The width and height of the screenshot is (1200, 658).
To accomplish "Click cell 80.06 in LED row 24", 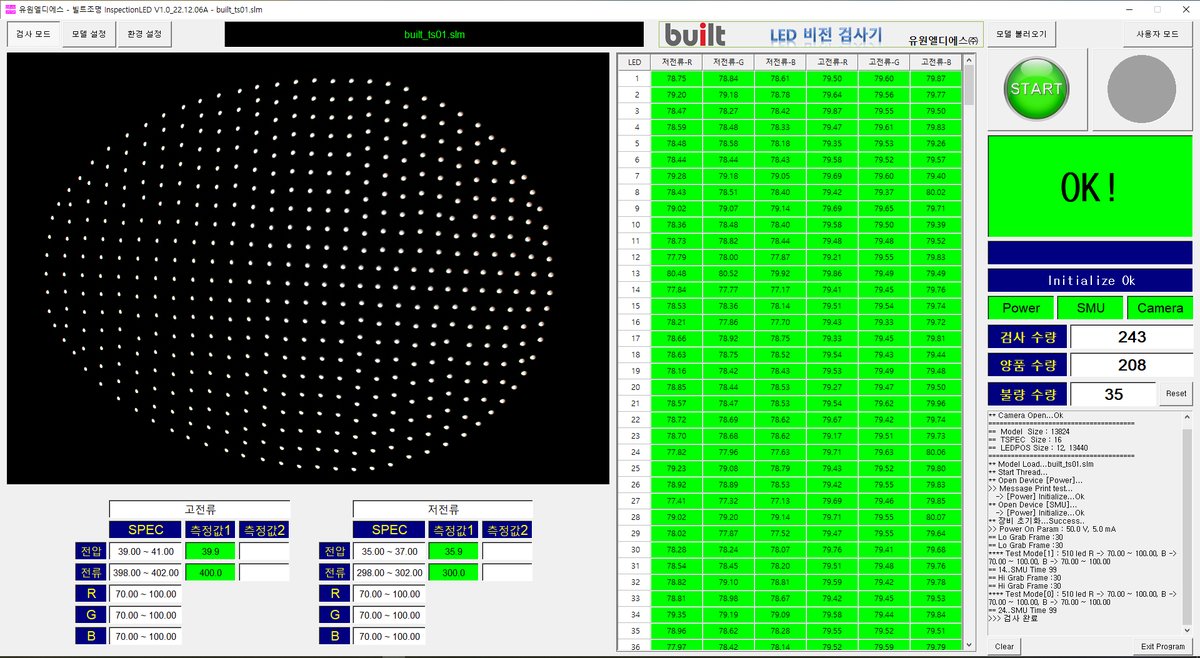I will (936, 452).
